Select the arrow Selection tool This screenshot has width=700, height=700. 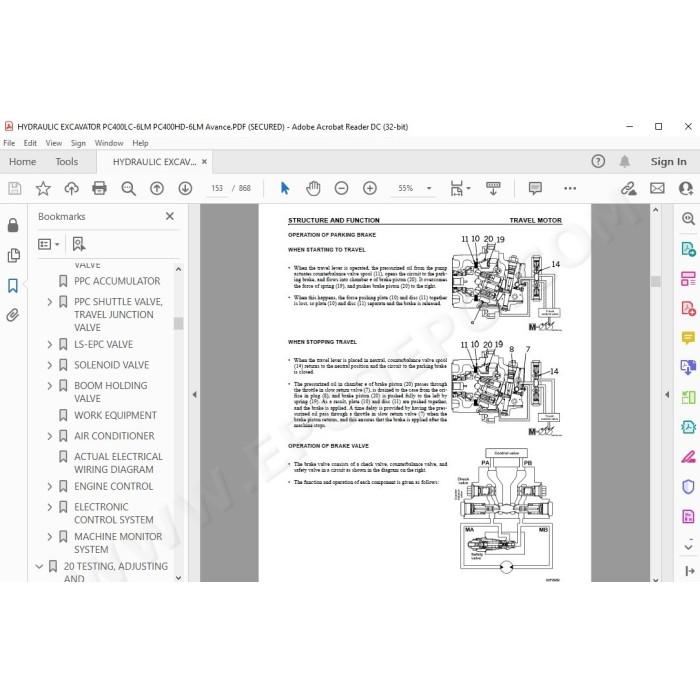[x=285, y=188]
